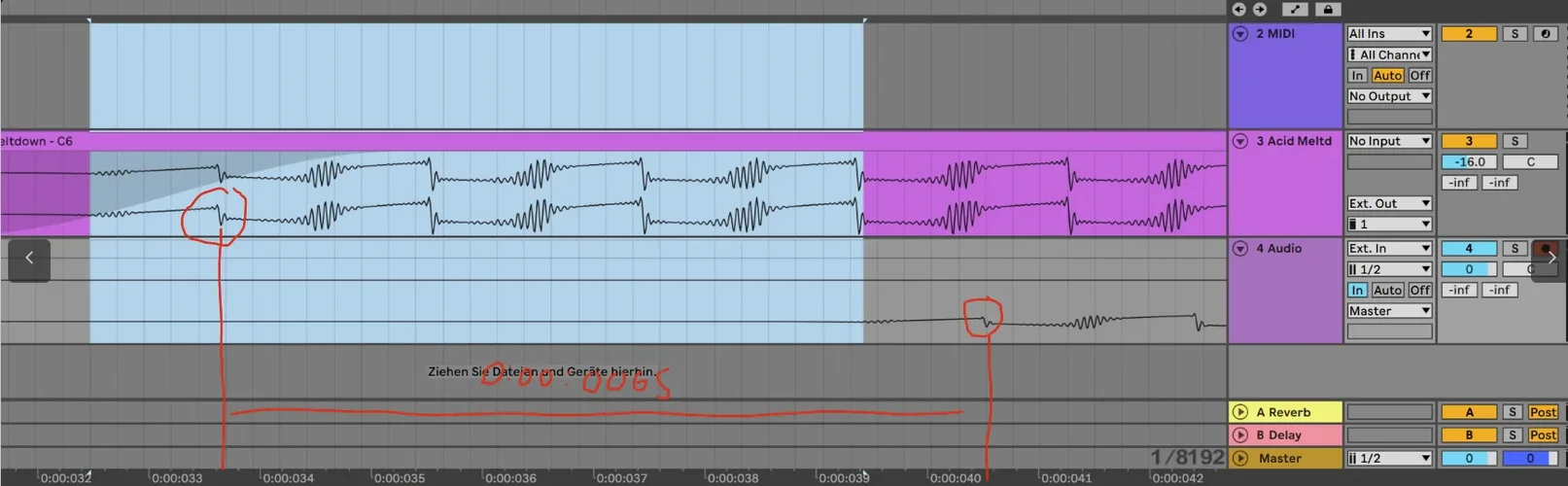Click the lock envelopes icon
The image size is (1568, 486).
point(1328,9)
